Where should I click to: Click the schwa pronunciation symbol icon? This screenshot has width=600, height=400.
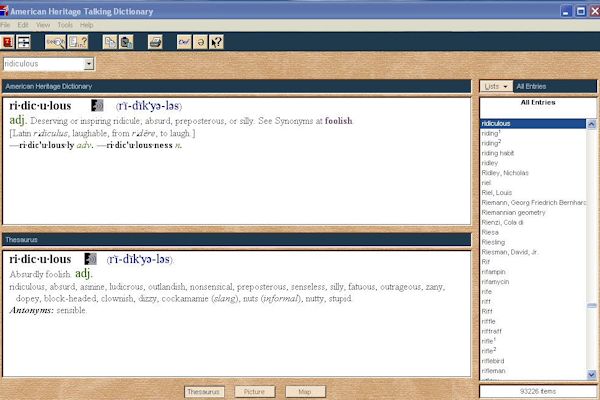[x=200, y=42]
